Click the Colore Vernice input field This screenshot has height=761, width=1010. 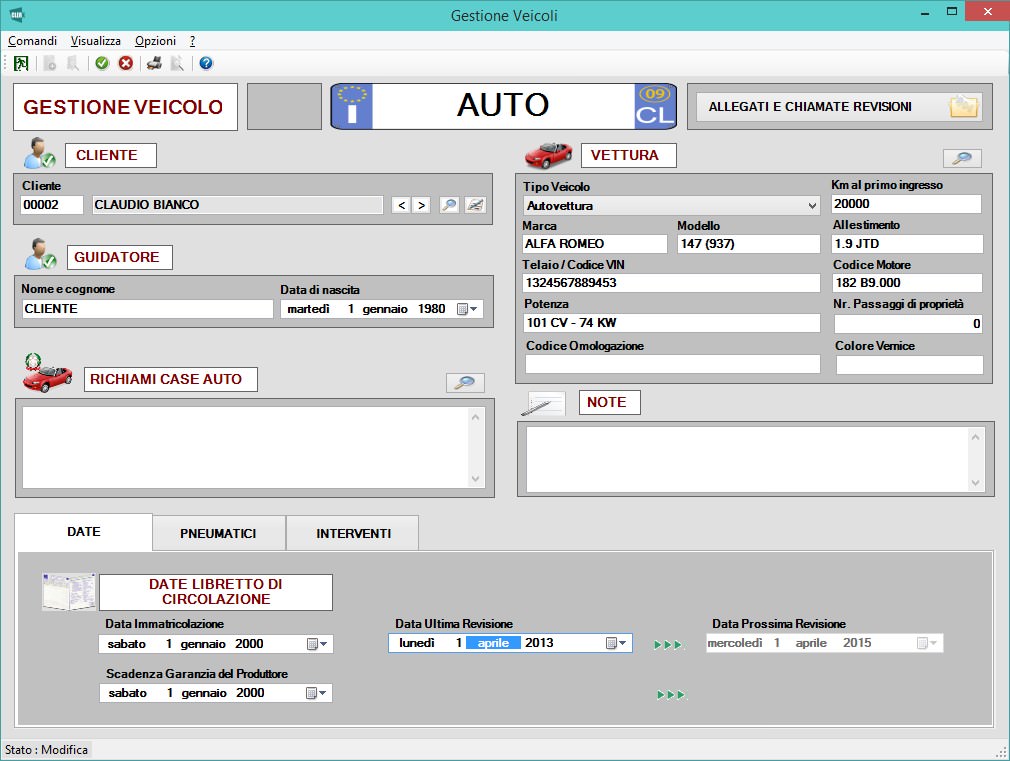[908, 365]
